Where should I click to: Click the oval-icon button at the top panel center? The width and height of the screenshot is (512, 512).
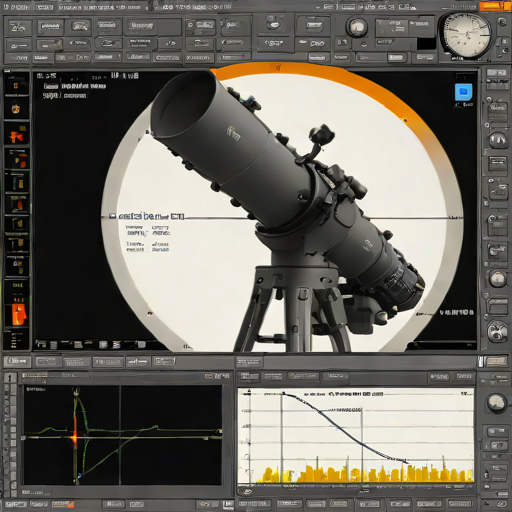(x=274, y=23)
